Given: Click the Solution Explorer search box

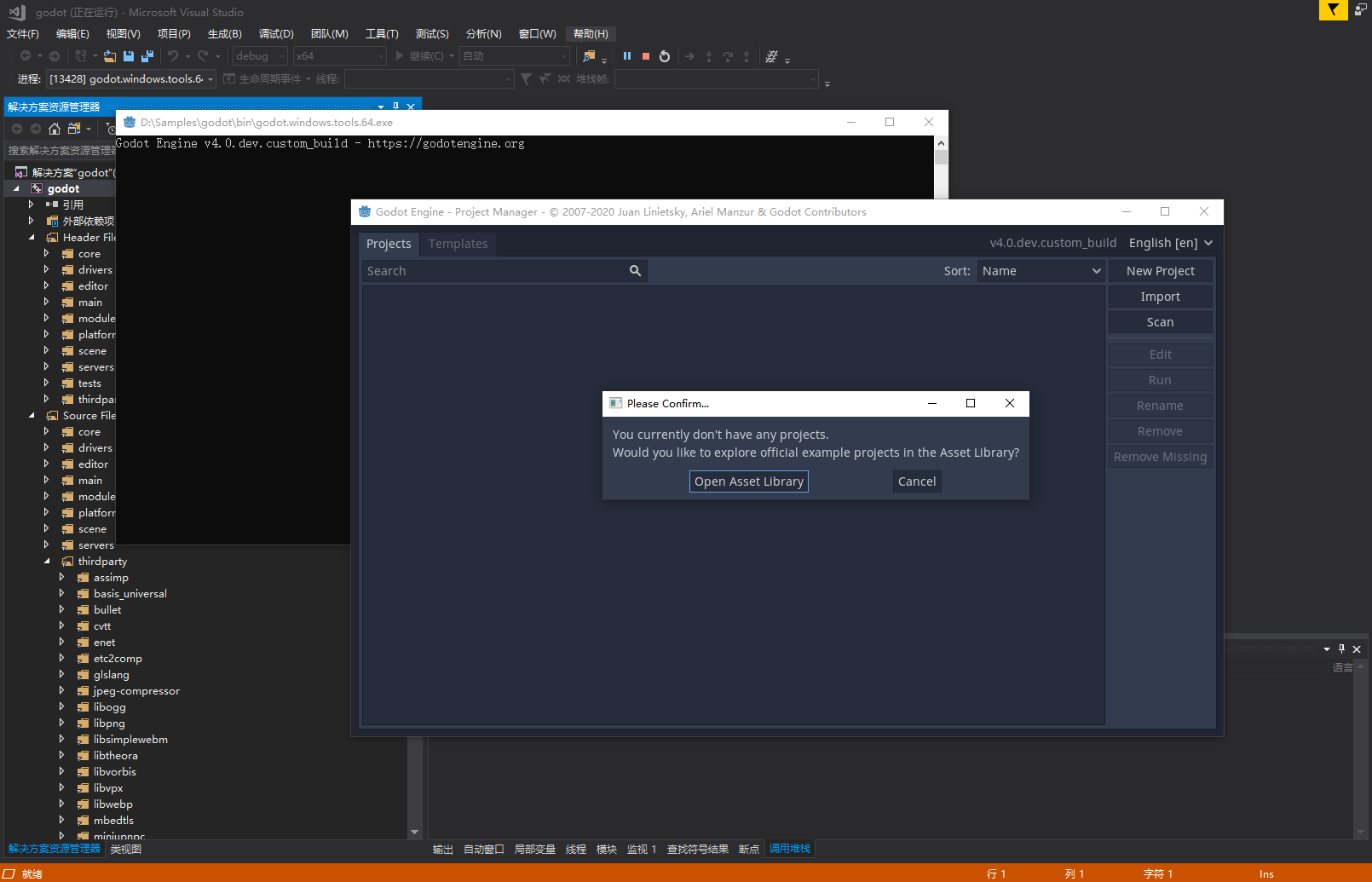Looking at the screenshot, I should [x=60, y=151].
